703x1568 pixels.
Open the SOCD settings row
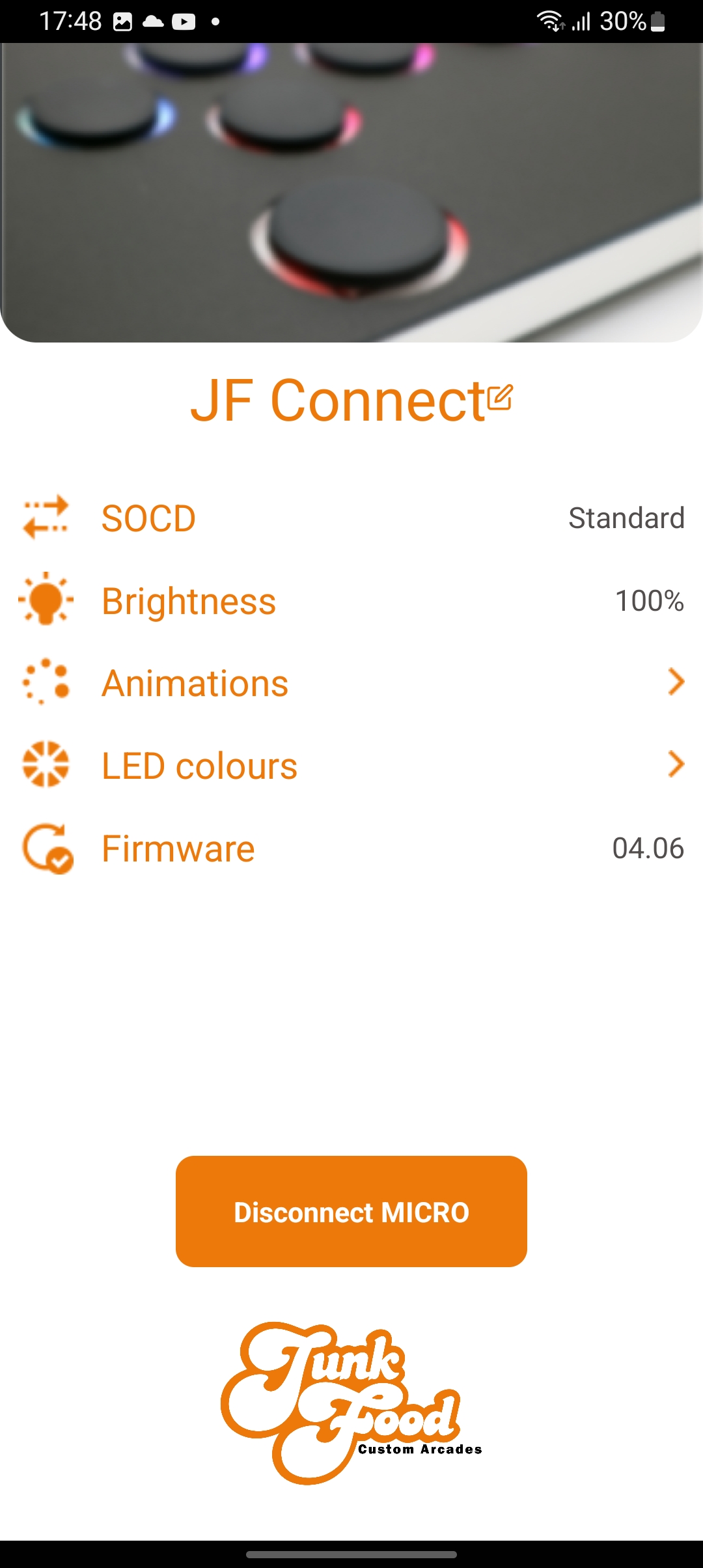coord(351,518)
